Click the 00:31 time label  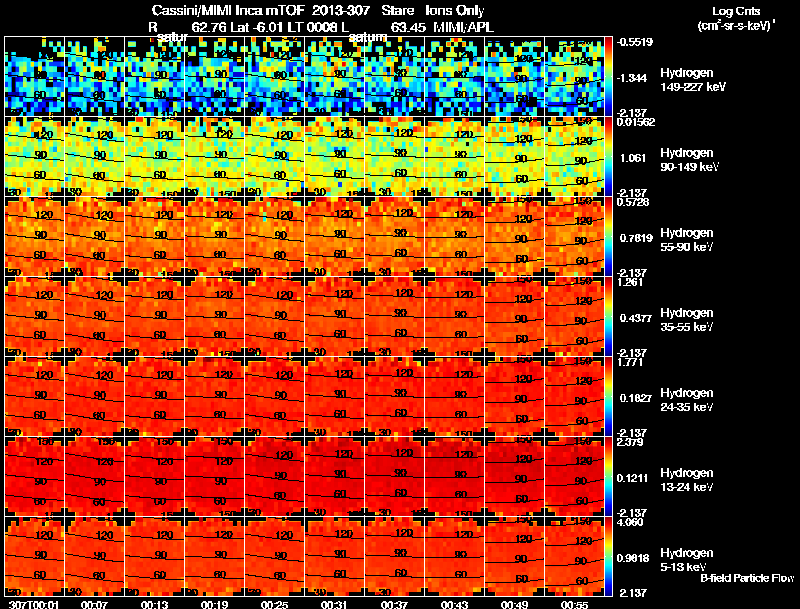(x=335, y=604)
